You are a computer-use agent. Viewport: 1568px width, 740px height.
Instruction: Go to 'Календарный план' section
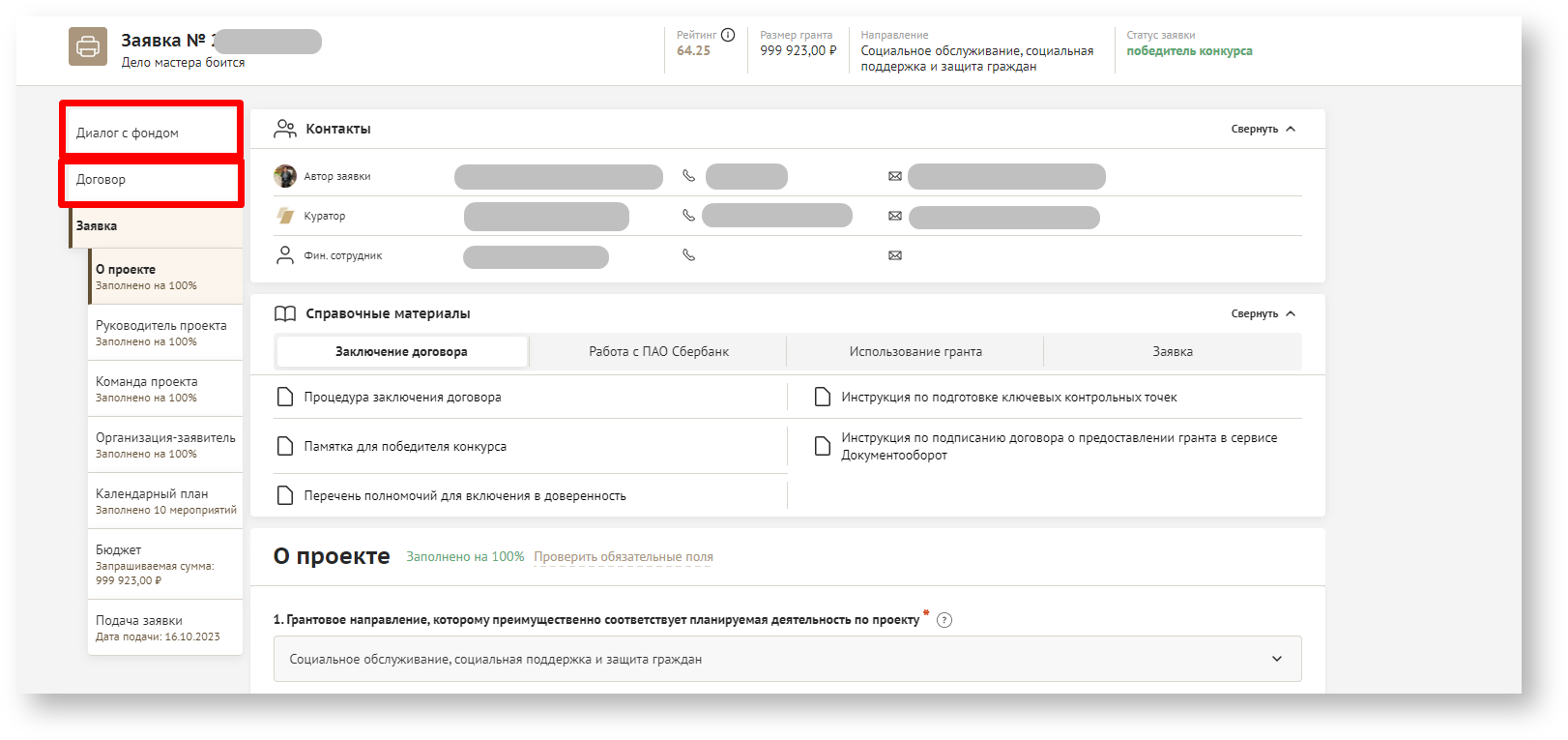point(152,494)
